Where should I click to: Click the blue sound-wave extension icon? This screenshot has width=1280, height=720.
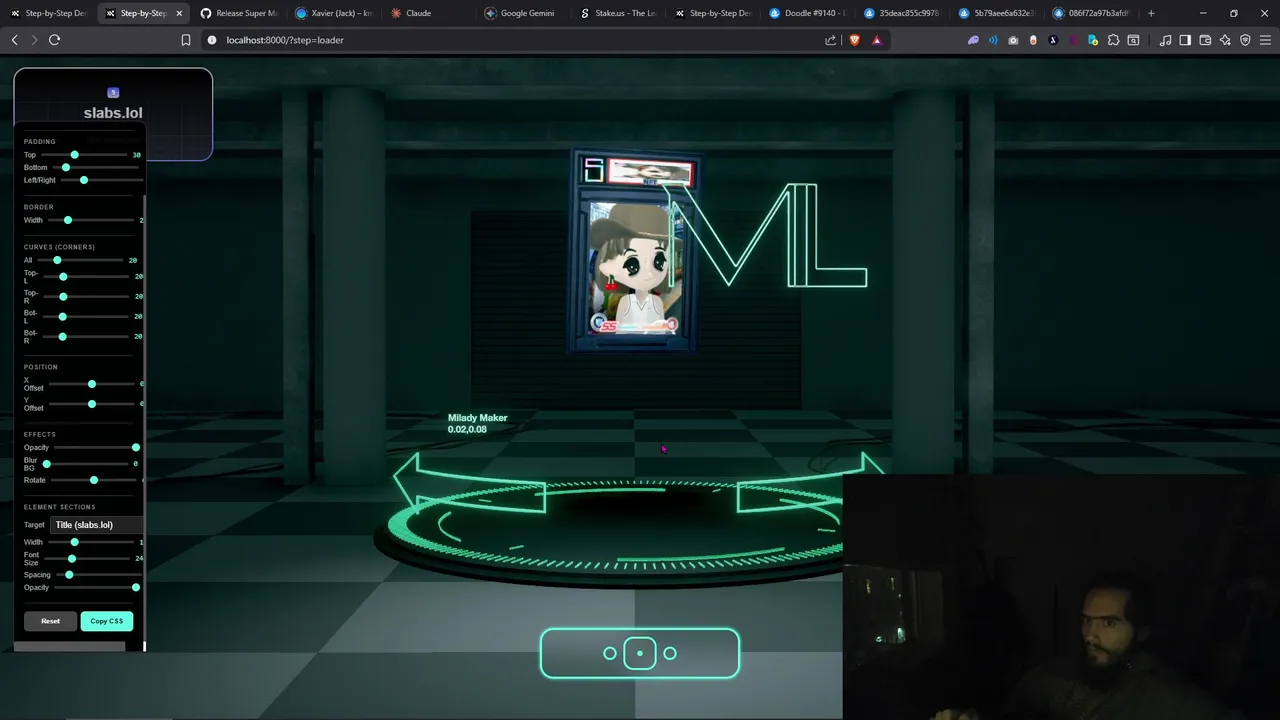click(x=993, y=40)
